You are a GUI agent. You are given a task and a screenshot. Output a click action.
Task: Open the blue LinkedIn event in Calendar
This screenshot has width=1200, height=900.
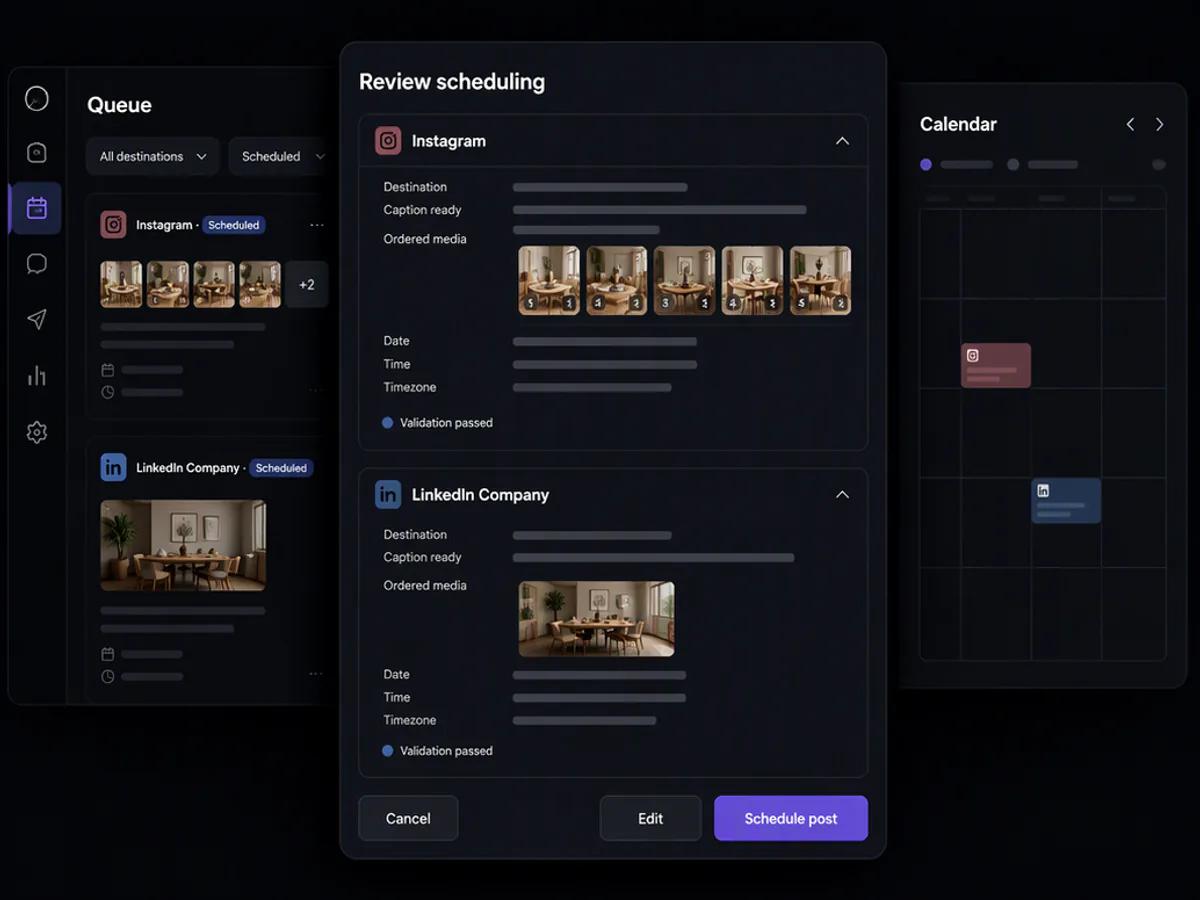[1066, 500]
